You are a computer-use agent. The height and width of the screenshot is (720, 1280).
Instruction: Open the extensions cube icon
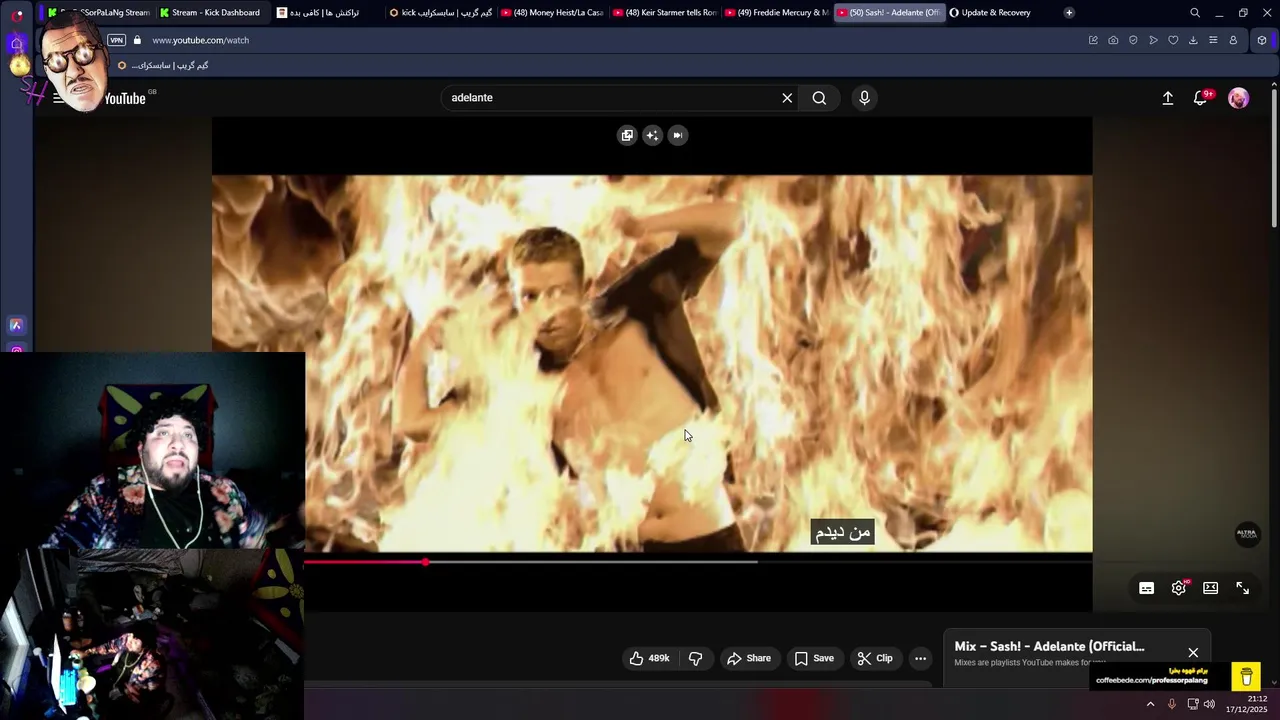(x=1262, y=40)
